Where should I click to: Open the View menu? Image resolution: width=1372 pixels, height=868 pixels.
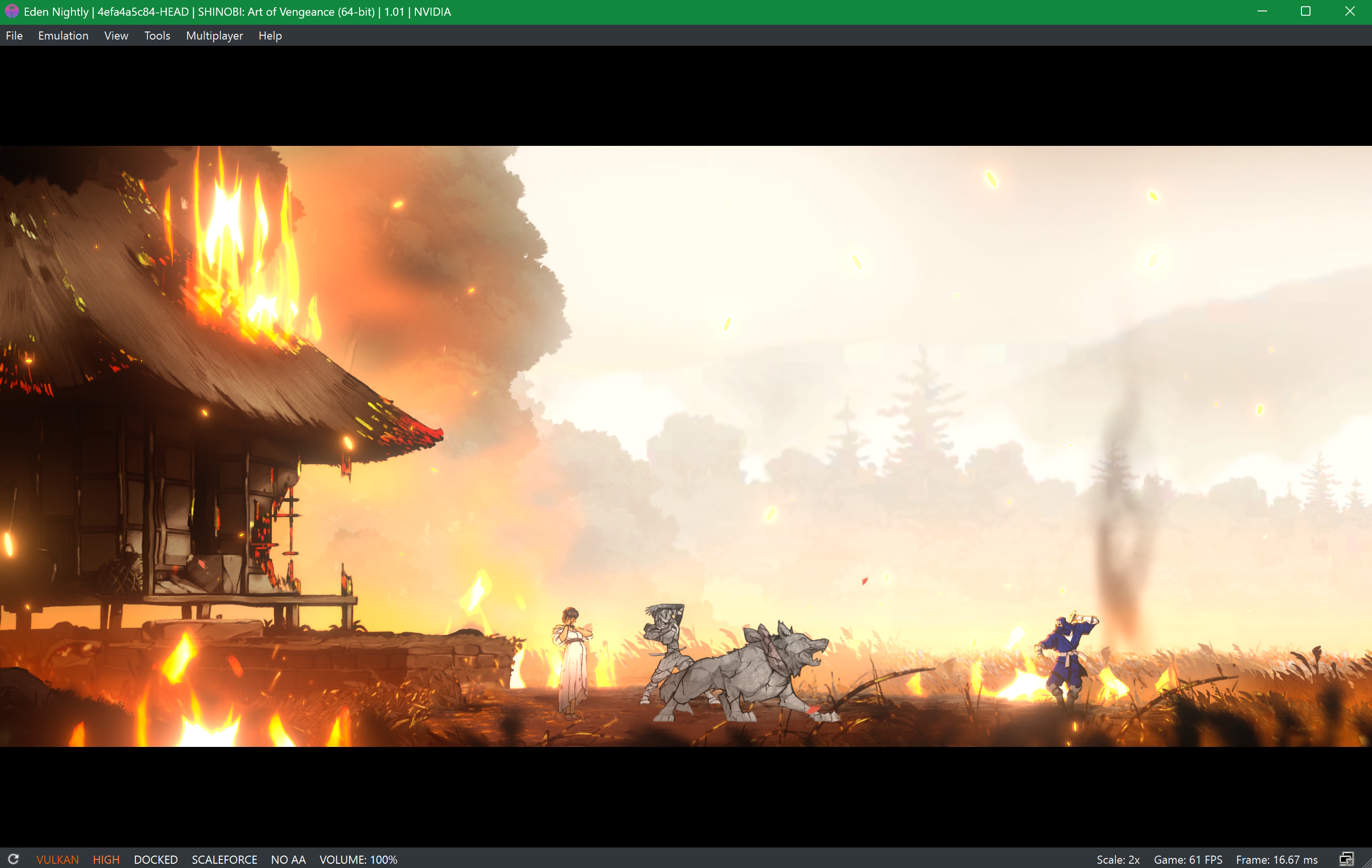point(116,35)
